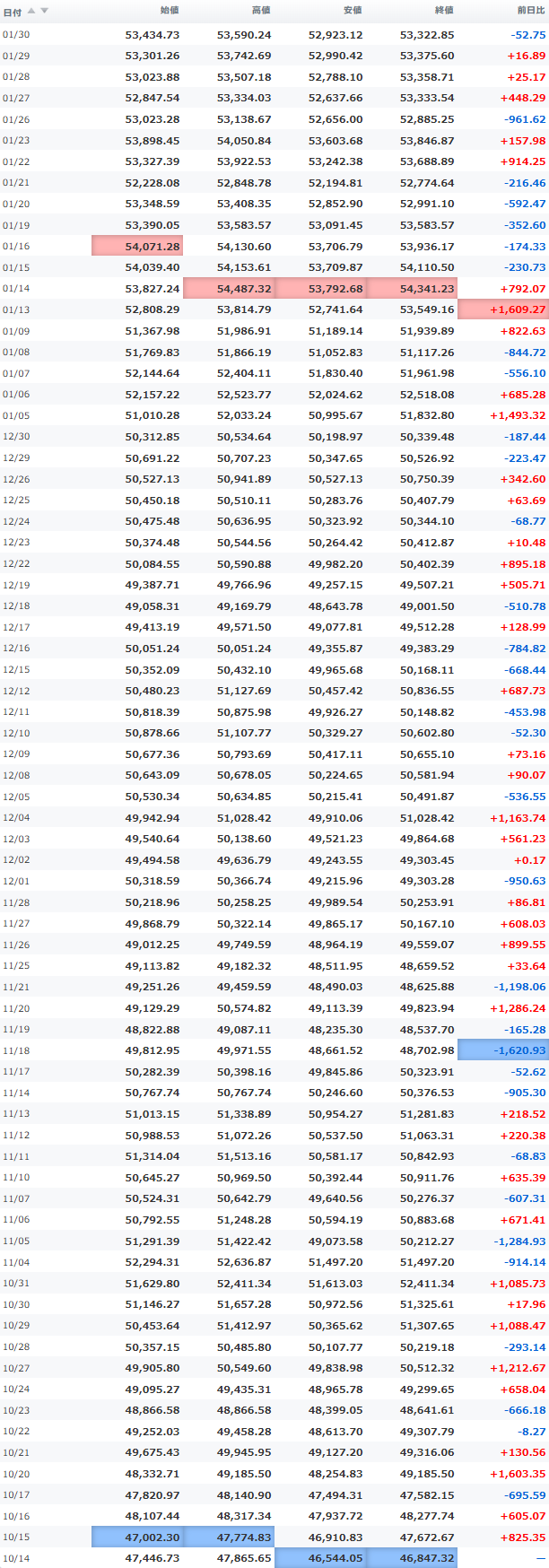Select the 01/21 low price 52,194.81
Screen dimensions: 549x1568
click(335, 183)
